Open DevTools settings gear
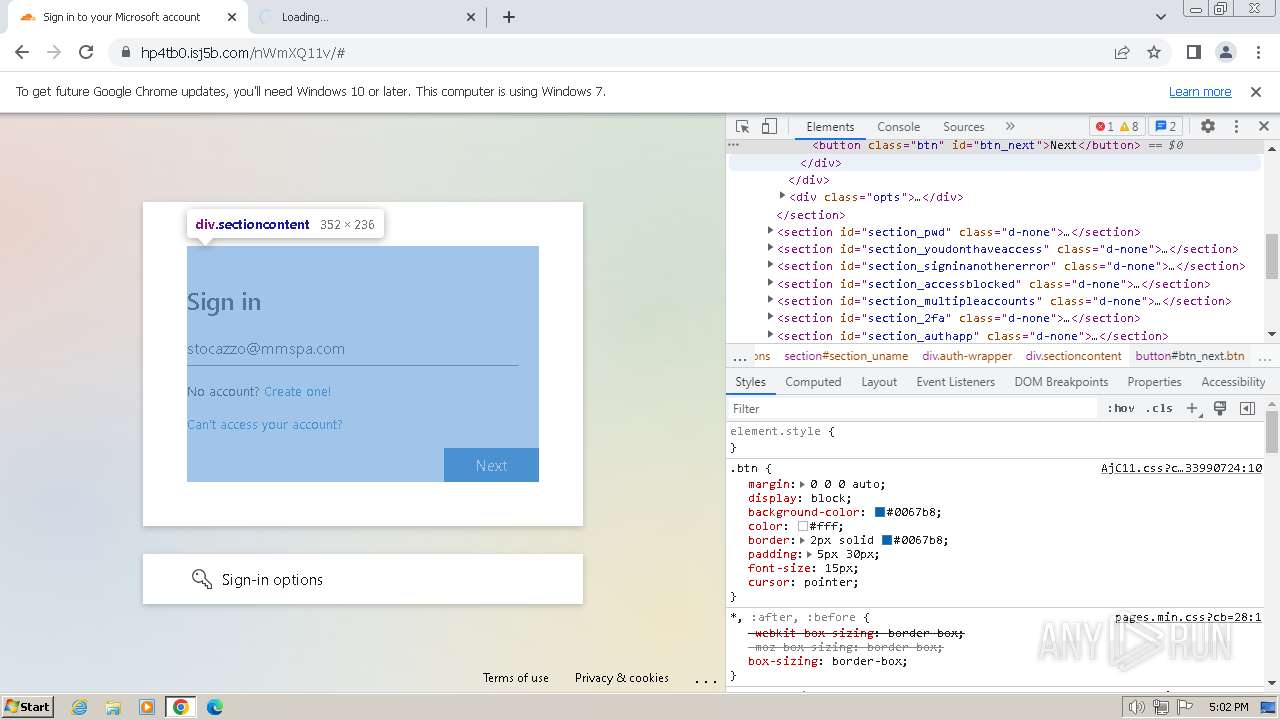This screenshot has width=1280, height=720. pos(1208,127)
